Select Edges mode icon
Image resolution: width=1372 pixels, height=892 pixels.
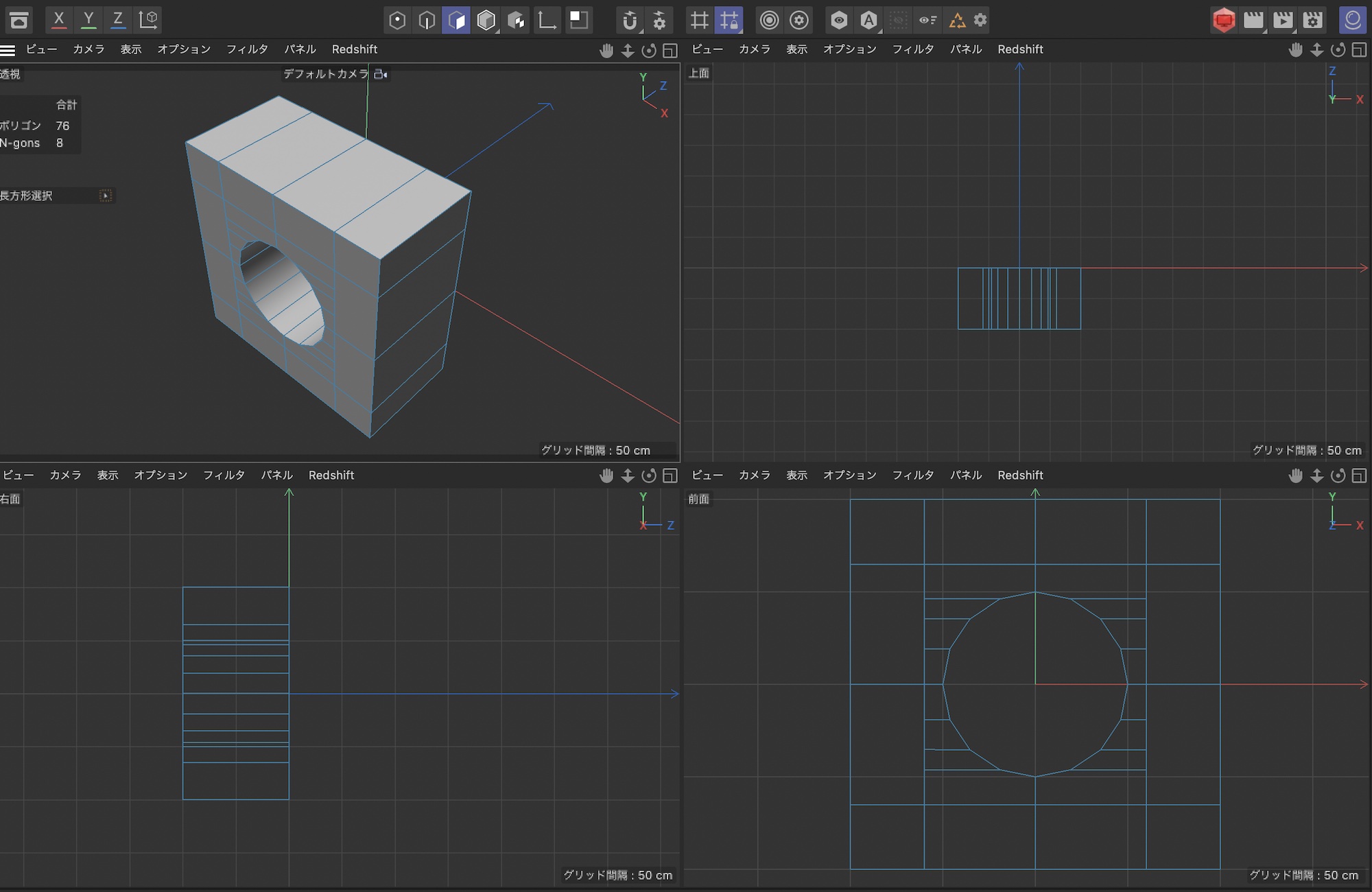tap(427, 20)
